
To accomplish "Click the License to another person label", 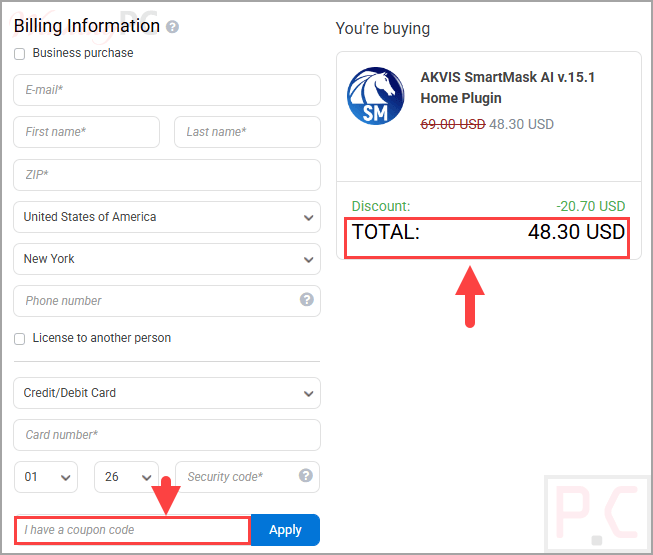I will pyautogui.click(x=102, y=338).
